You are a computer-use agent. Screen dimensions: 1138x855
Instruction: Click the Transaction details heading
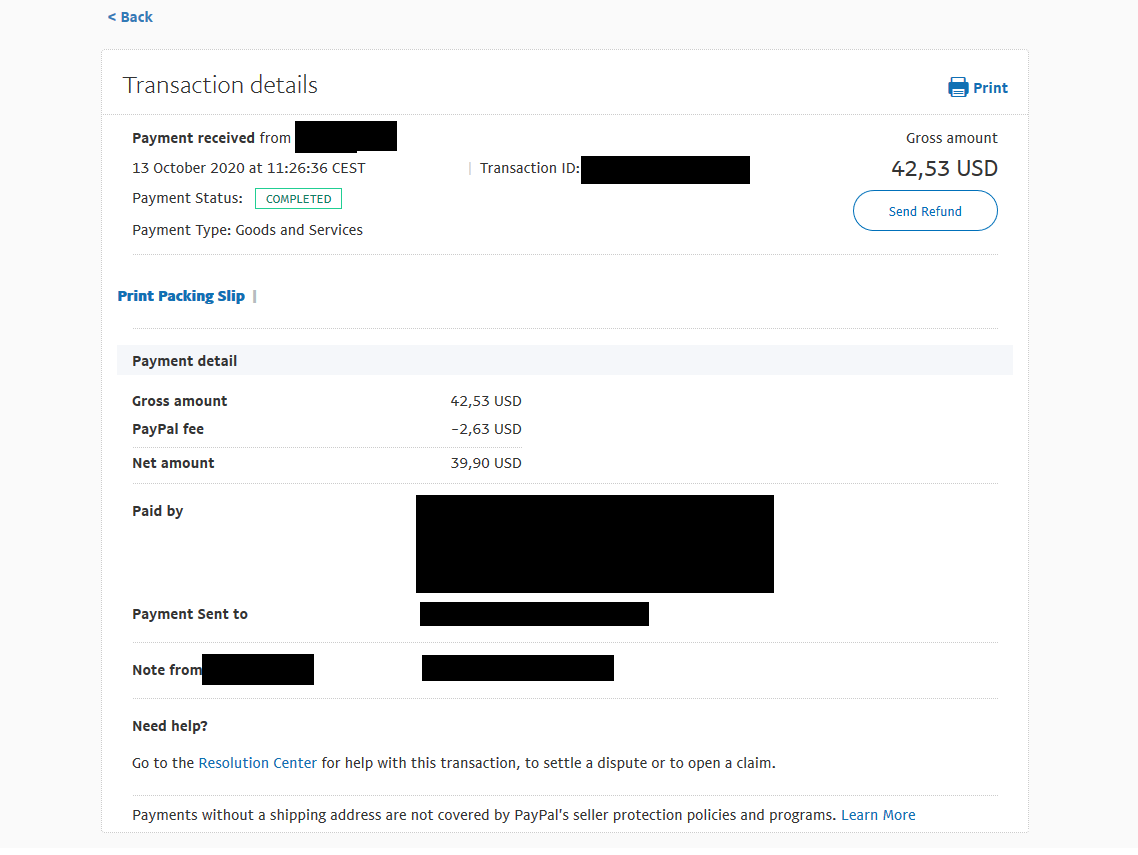220,85
